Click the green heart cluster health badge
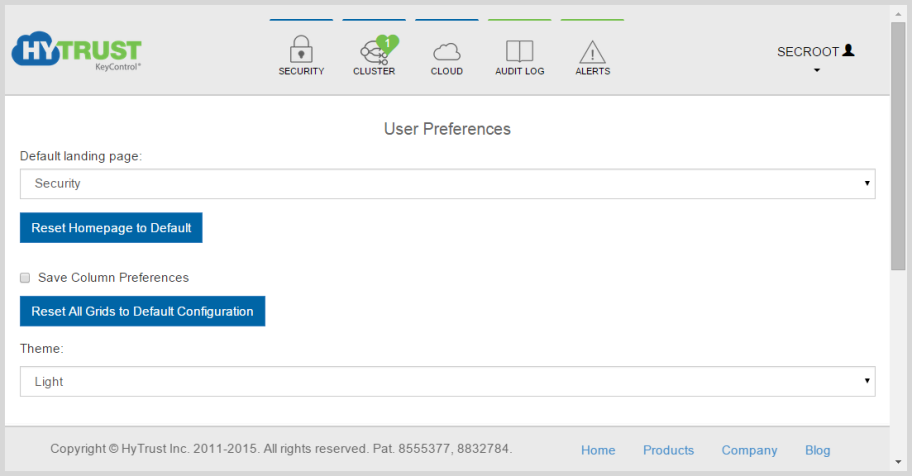The width and height of the screenshot is (912, 476). 387,44
